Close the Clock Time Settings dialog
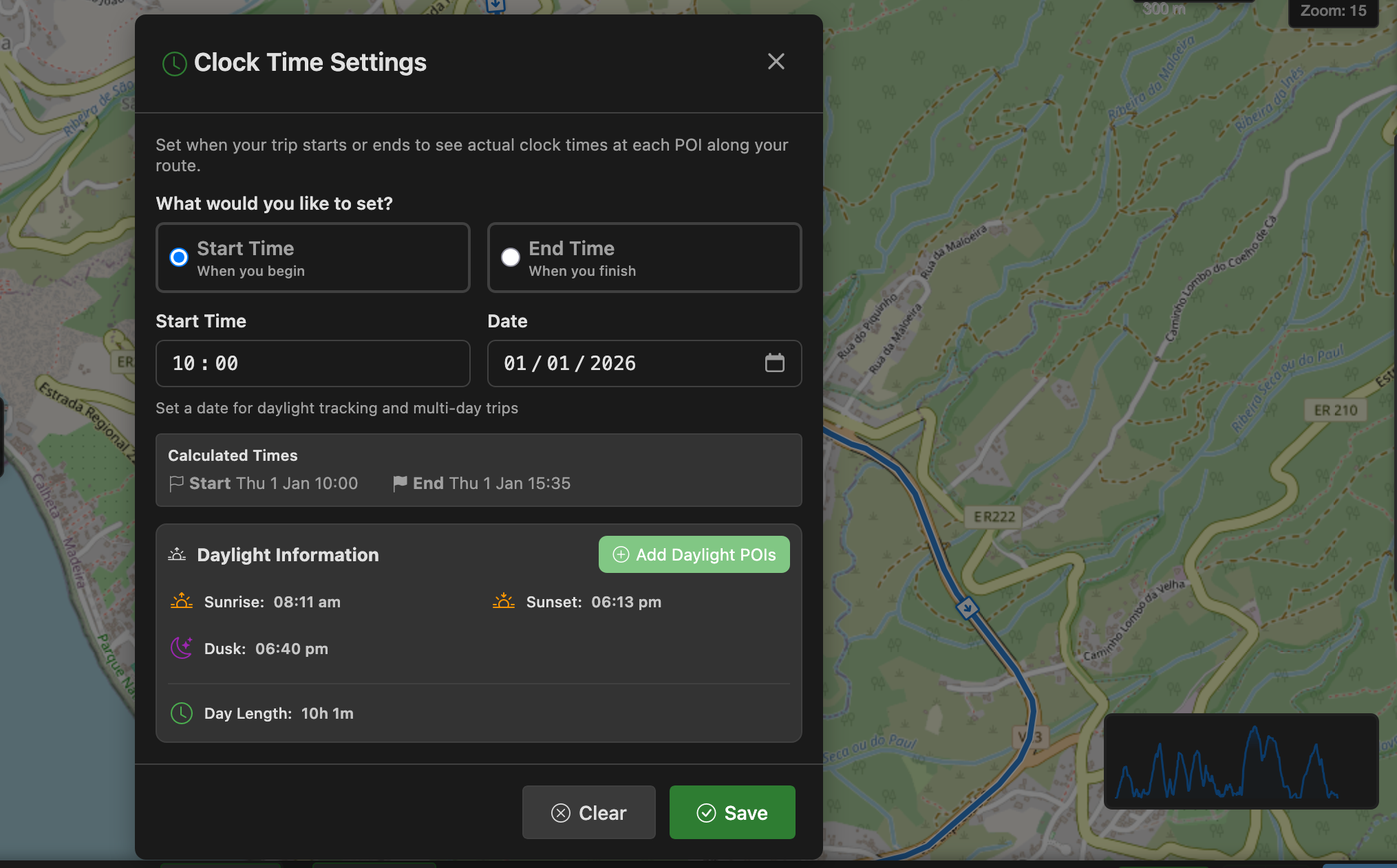The image size is (1397, 868). coord(776,62)
